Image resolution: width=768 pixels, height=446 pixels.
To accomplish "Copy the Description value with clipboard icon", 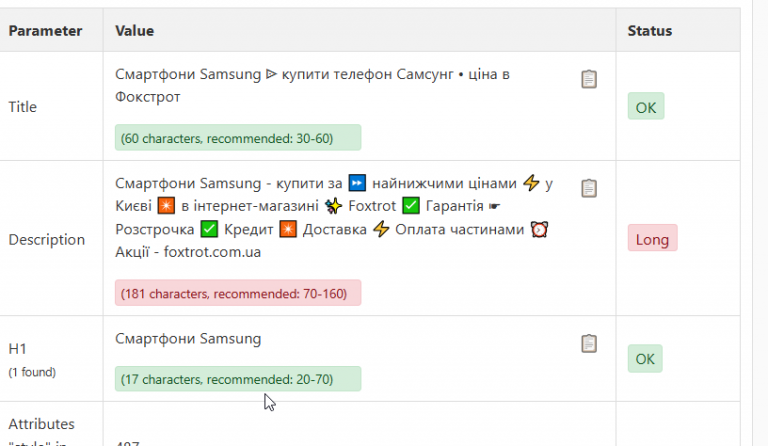I will [589, 188].
